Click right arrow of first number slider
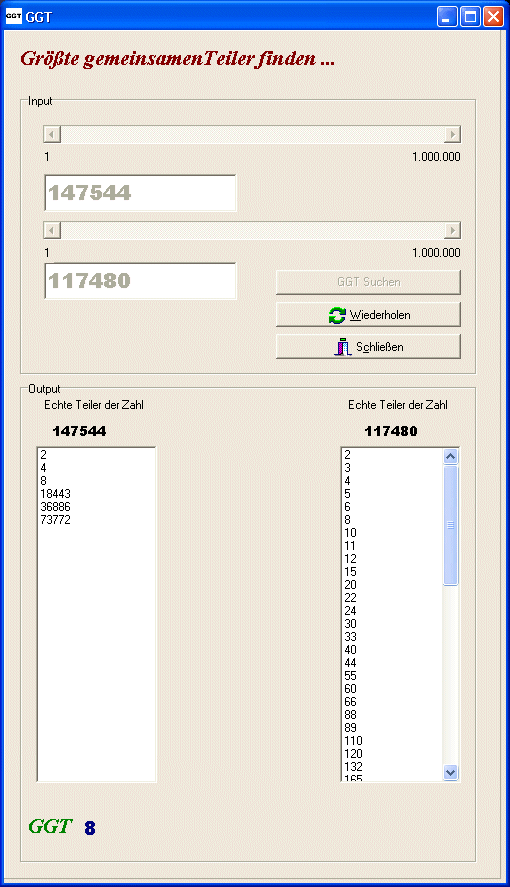The height and width of the screenshot is (887, 510). (x=452, y=134)
